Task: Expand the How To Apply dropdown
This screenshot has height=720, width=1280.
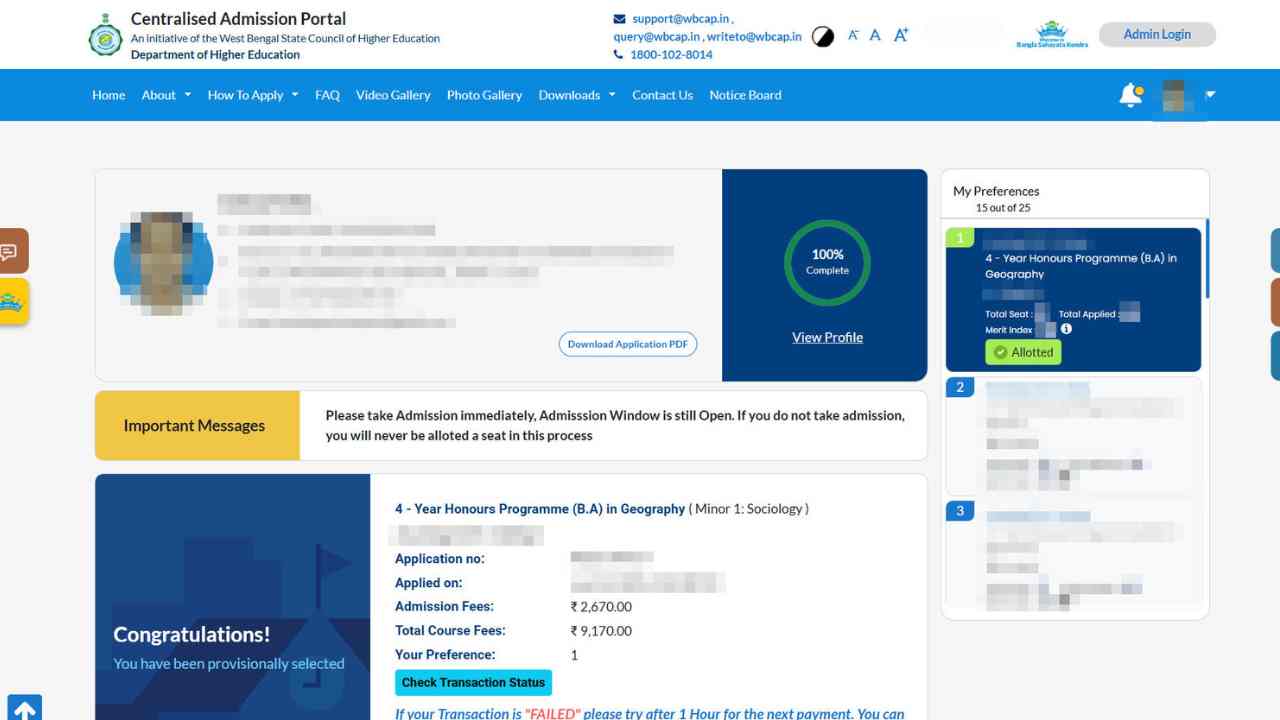Action: (253, 95)
